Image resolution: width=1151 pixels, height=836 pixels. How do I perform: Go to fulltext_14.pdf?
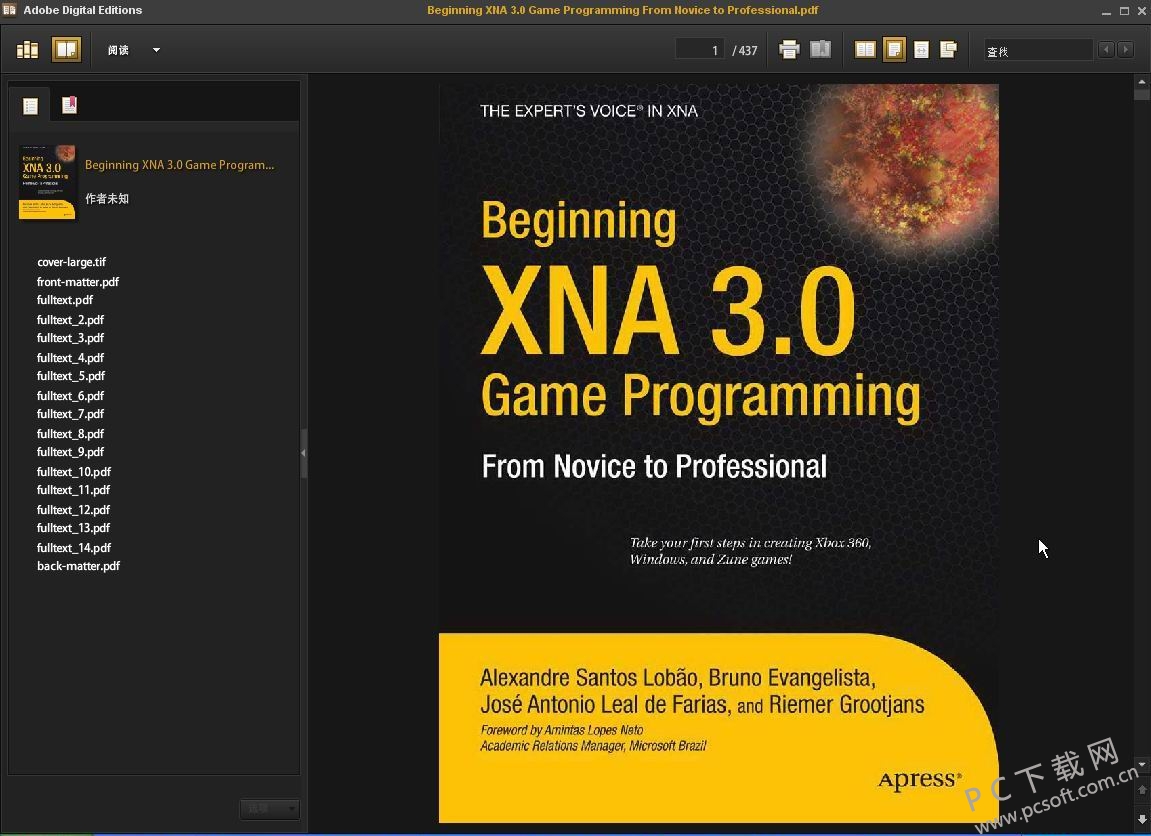(x=74, y=549)
